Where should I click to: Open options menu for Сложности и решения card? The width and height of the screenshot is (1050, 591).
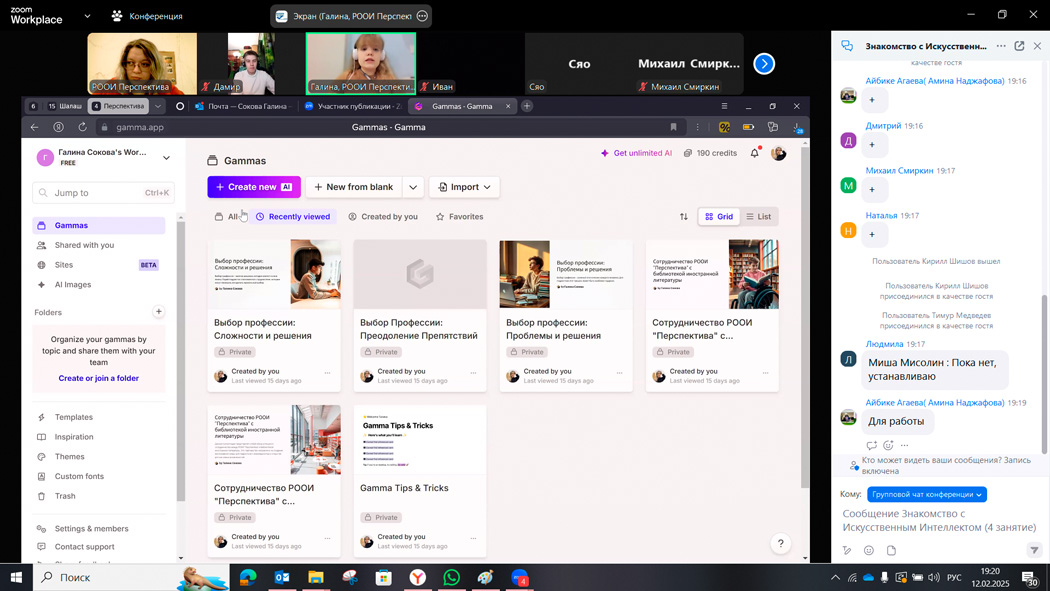coord(327,373)
